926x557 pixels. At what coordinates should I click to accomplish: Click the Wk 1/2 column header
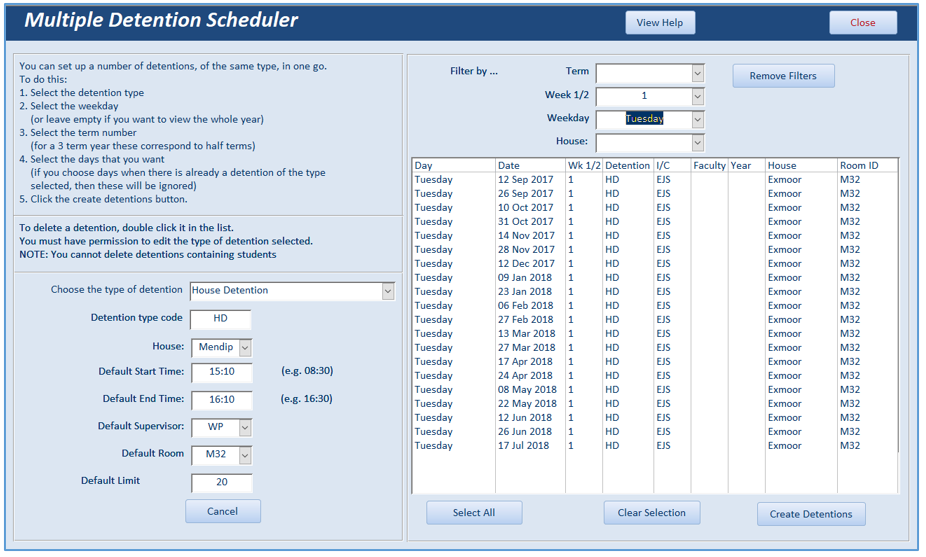584,166
